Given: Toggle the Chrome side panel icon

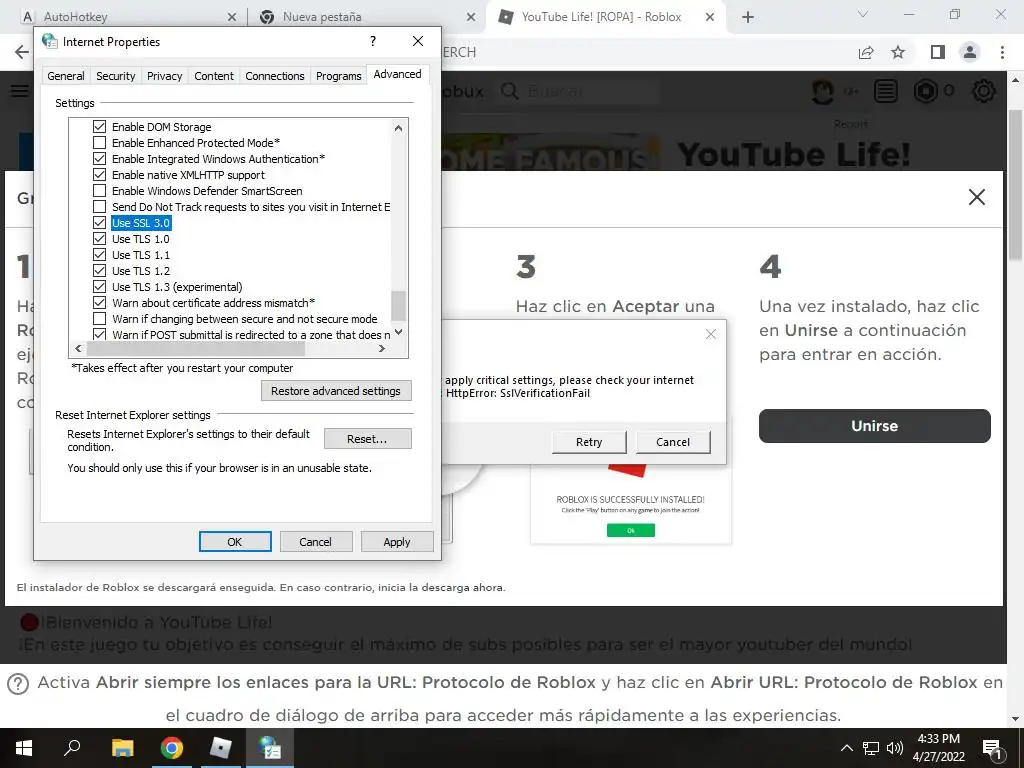Looking at the screenshot, I should pyautogui.click(x=938, y=52).
